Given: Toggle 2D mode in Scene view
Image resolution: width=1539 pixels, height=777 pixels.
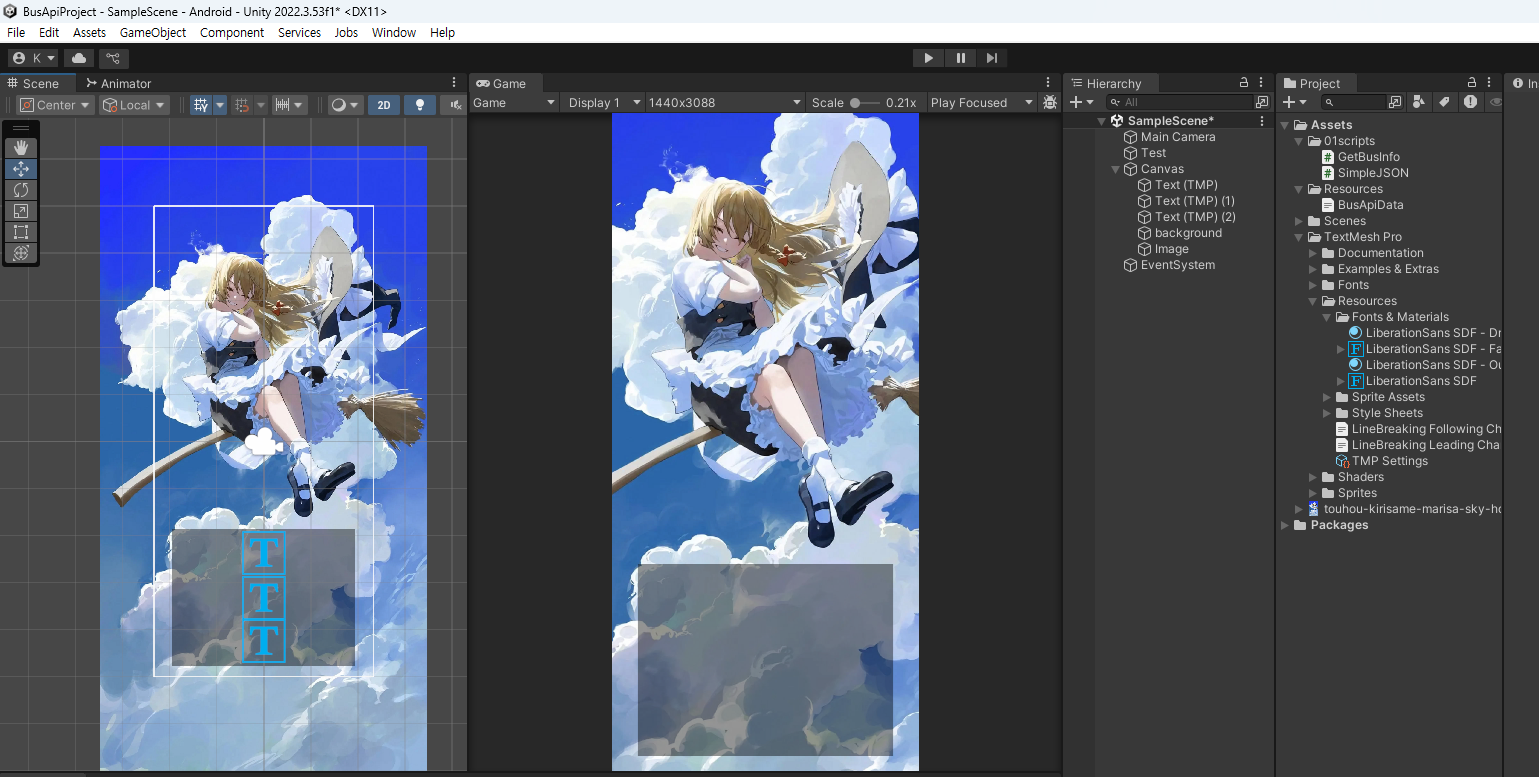Looking at the screenshot, I should pyautogui.click(x=383, y=105).
